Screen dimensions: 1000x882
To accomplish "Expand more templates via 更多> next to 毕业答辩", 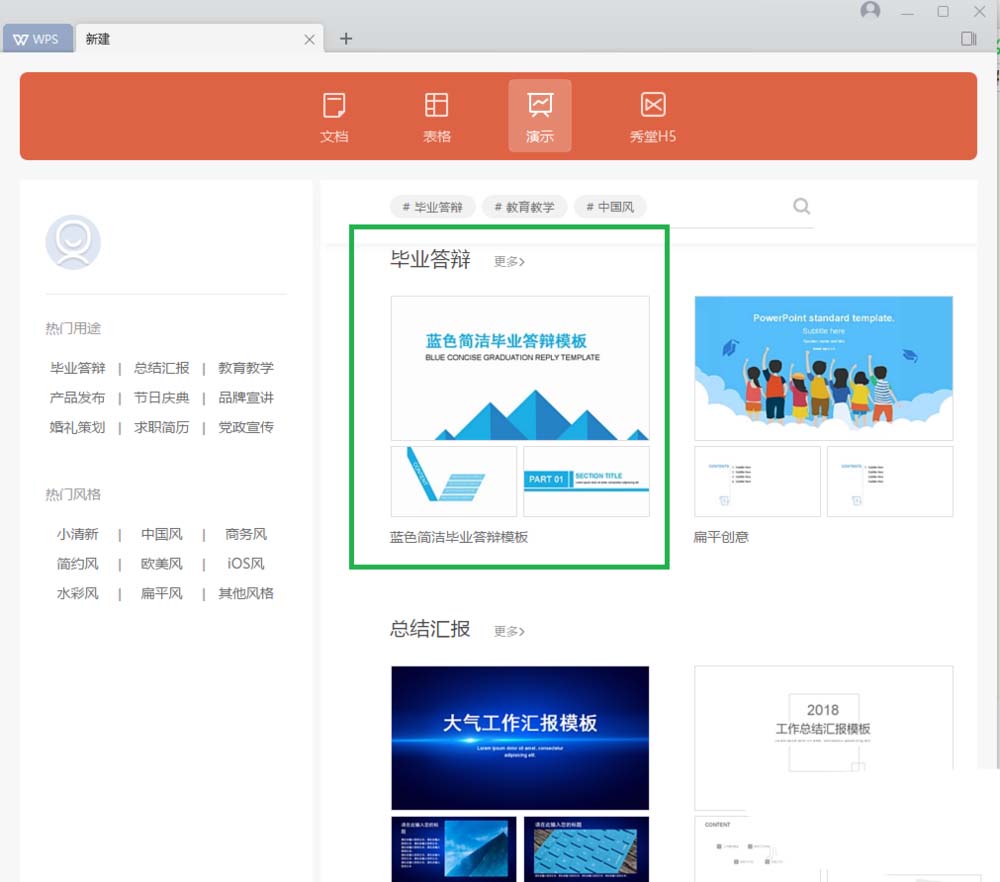I will 508,262.
